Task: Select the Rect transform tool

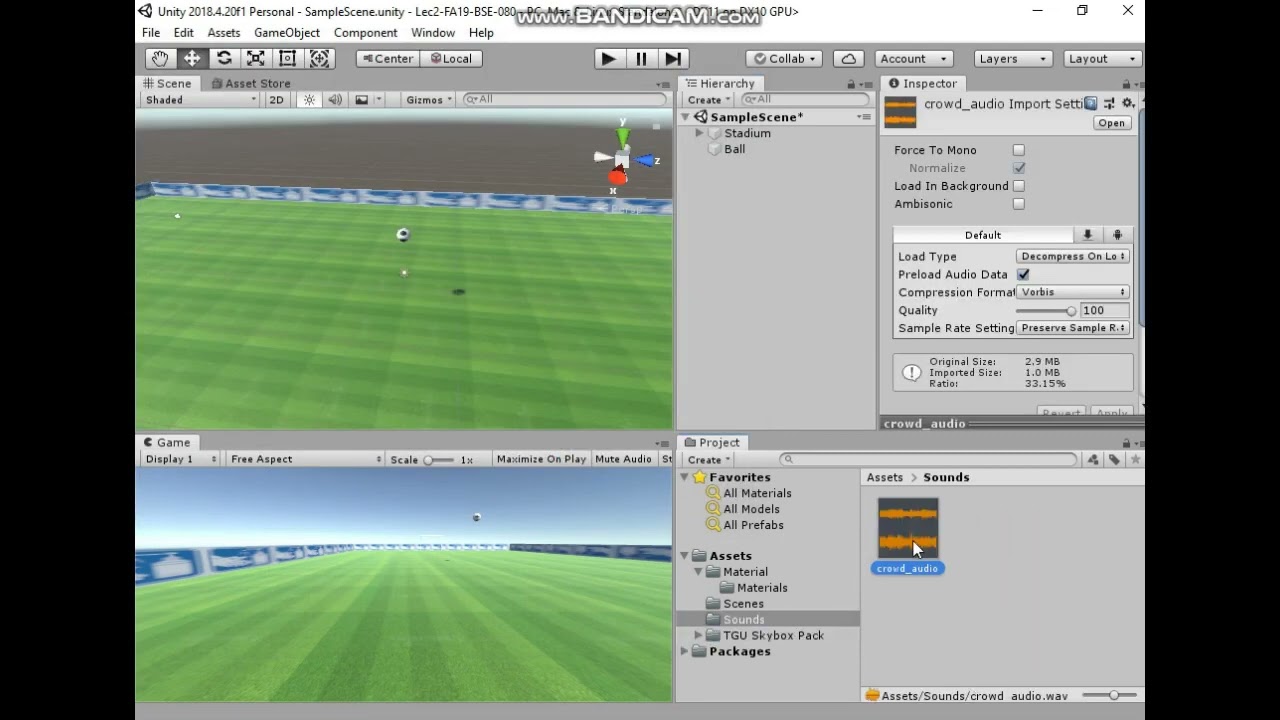Action: click(288, 58)
